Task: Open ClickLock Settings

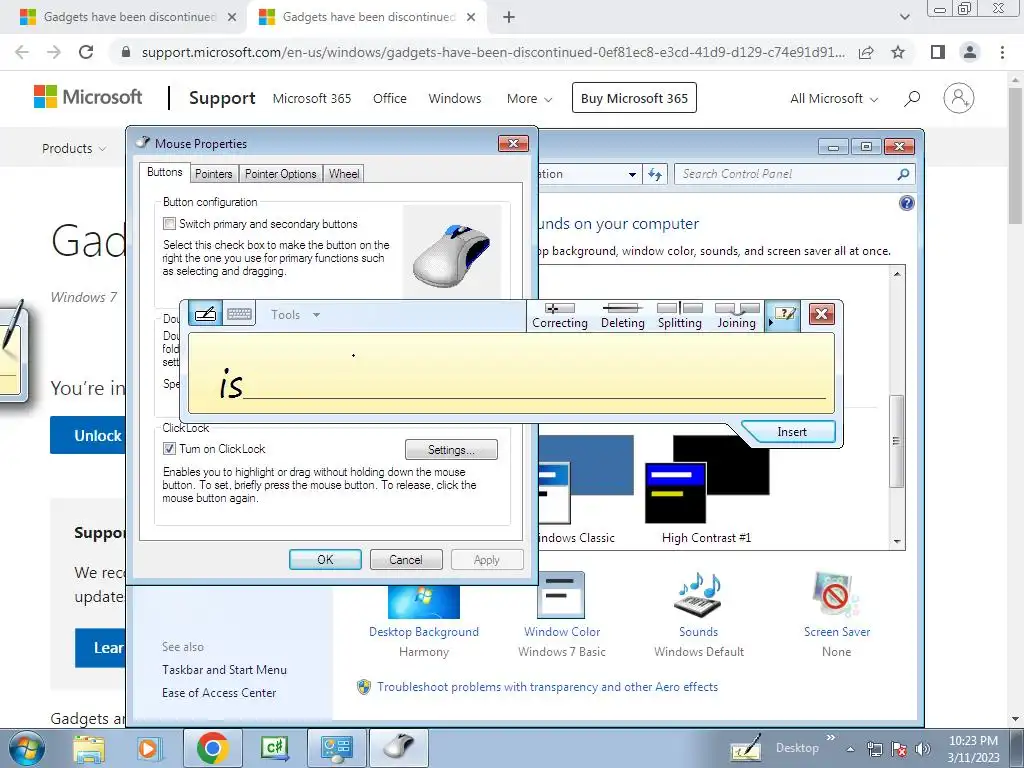Action: (x=451, y=450)
